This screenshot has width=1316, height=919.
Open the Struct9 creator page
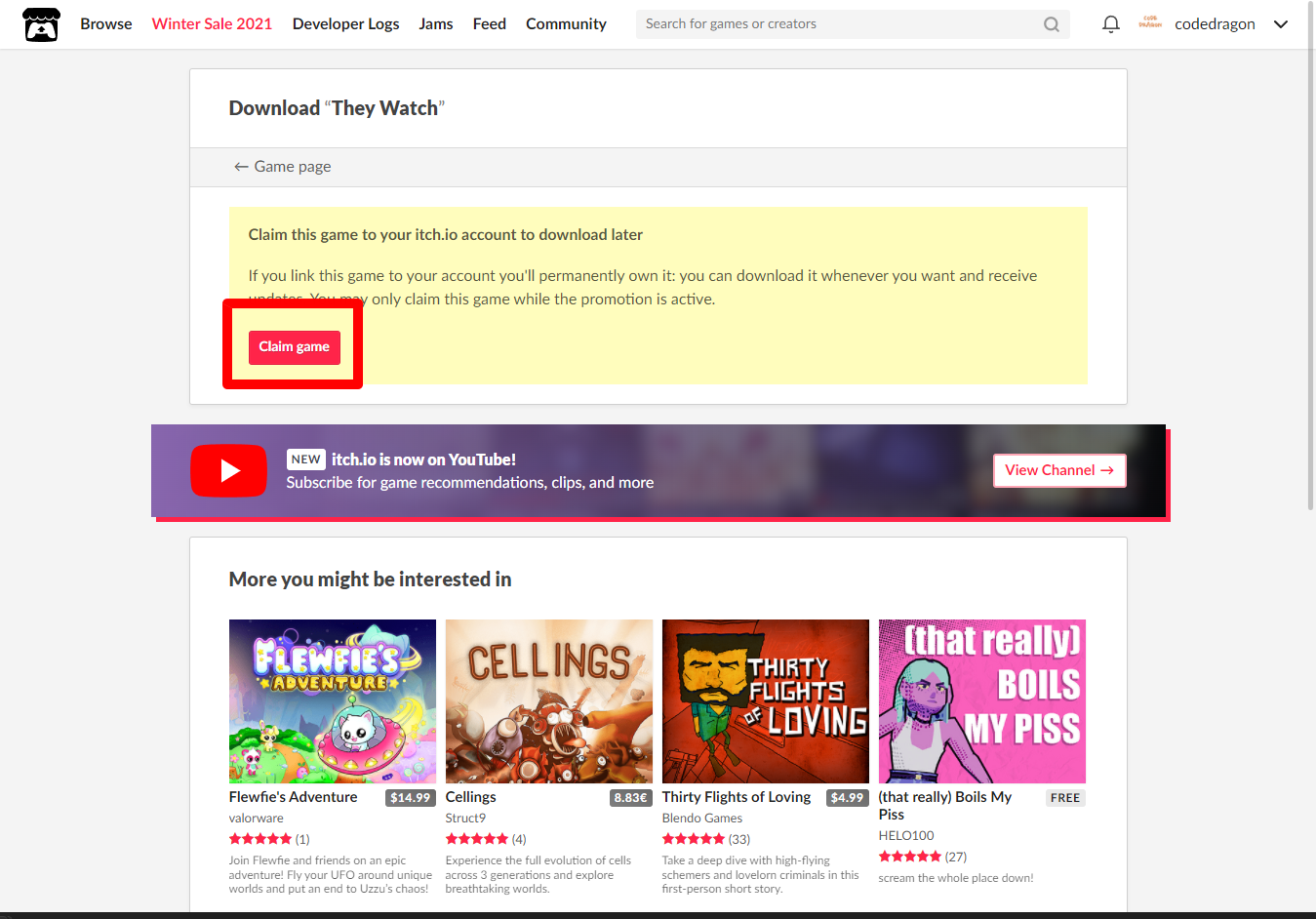point(465,819)
